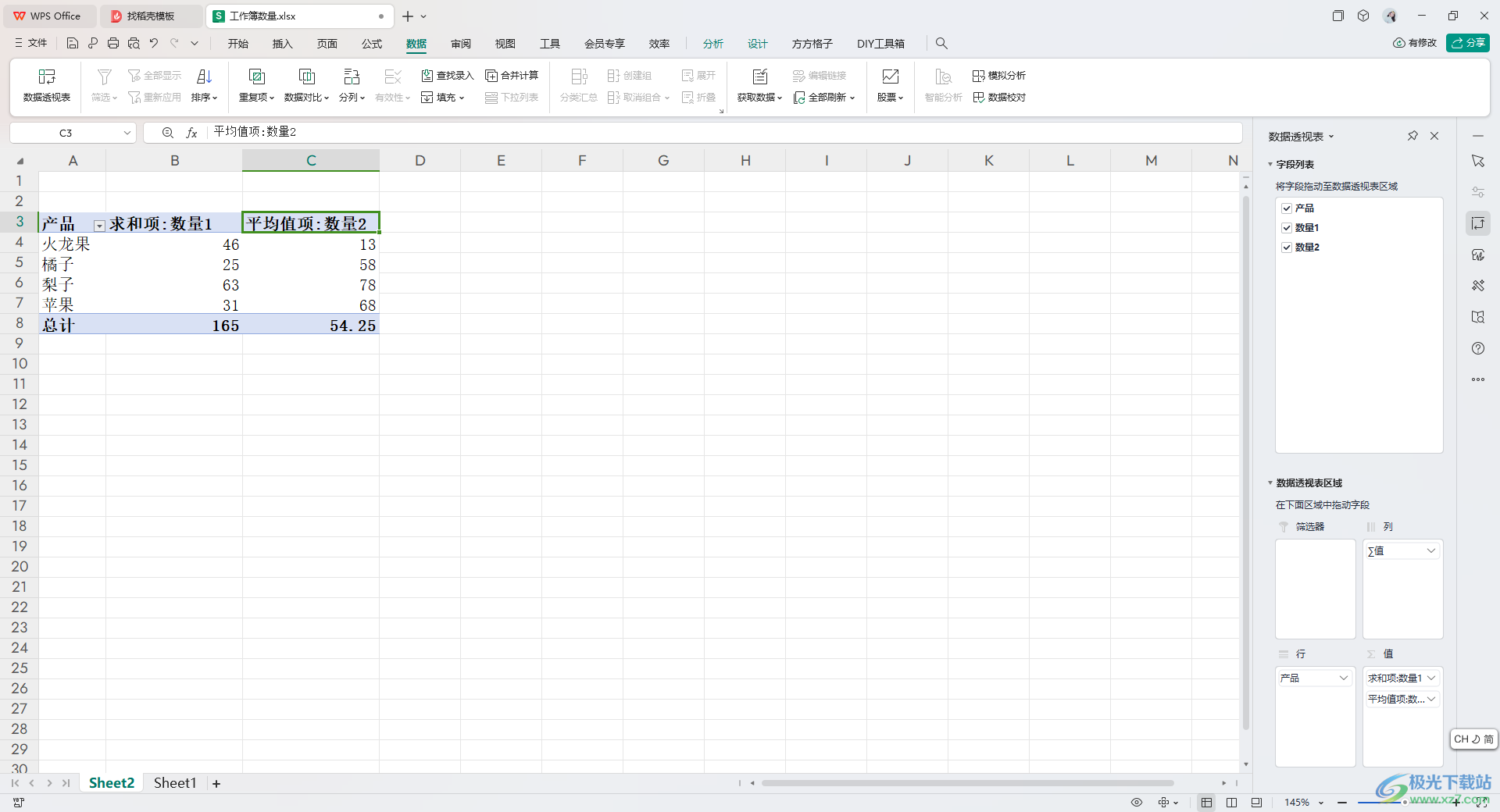
Task: Collapse the 数据透视表区域 section
Action: click(1270, 483)
